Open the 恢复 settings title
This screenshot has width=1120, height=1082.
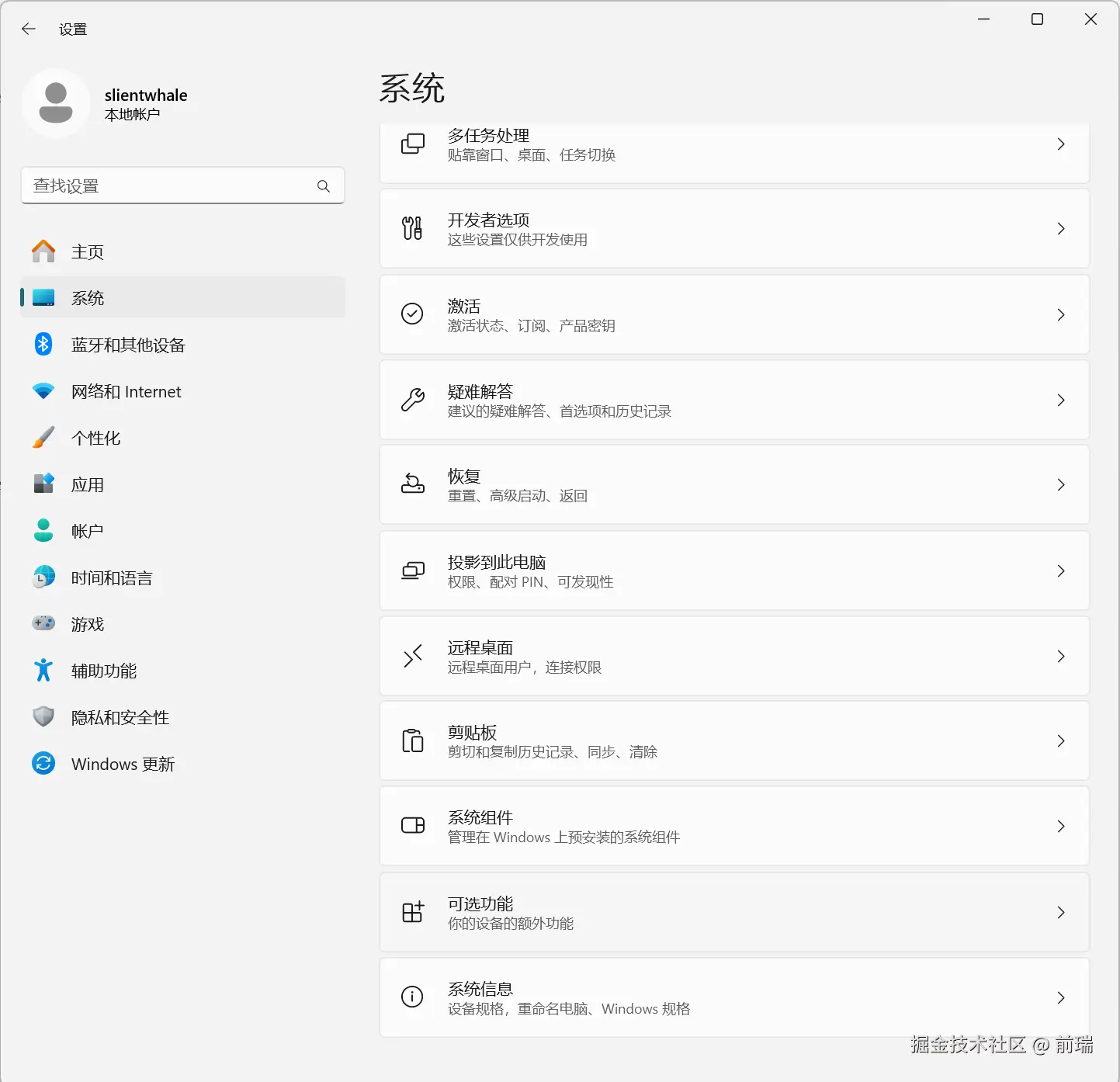point(464,476)
